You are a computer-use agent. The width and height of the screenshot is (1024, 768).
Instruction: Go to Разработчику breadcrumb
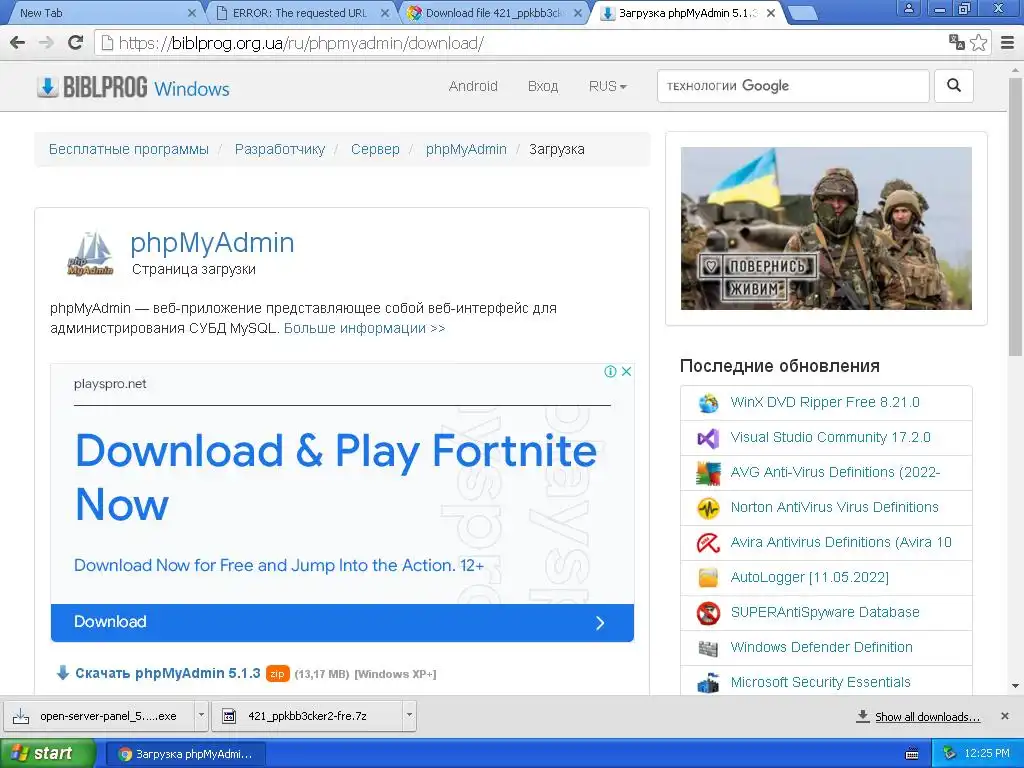280,149
